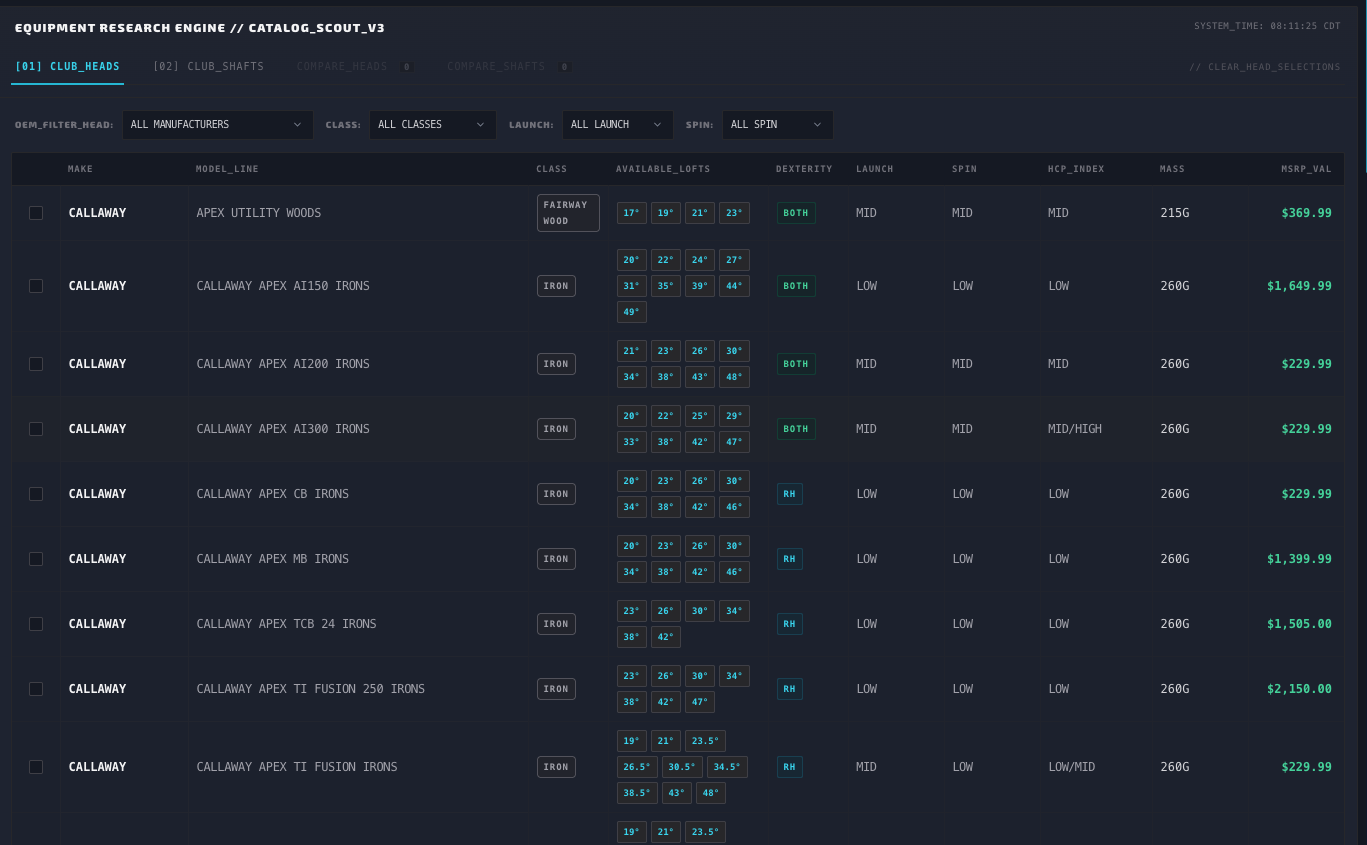1367x845 pixels.
Task: Click the BOTH badge in Apex AI300 Irons row
Action: point(796,429)
